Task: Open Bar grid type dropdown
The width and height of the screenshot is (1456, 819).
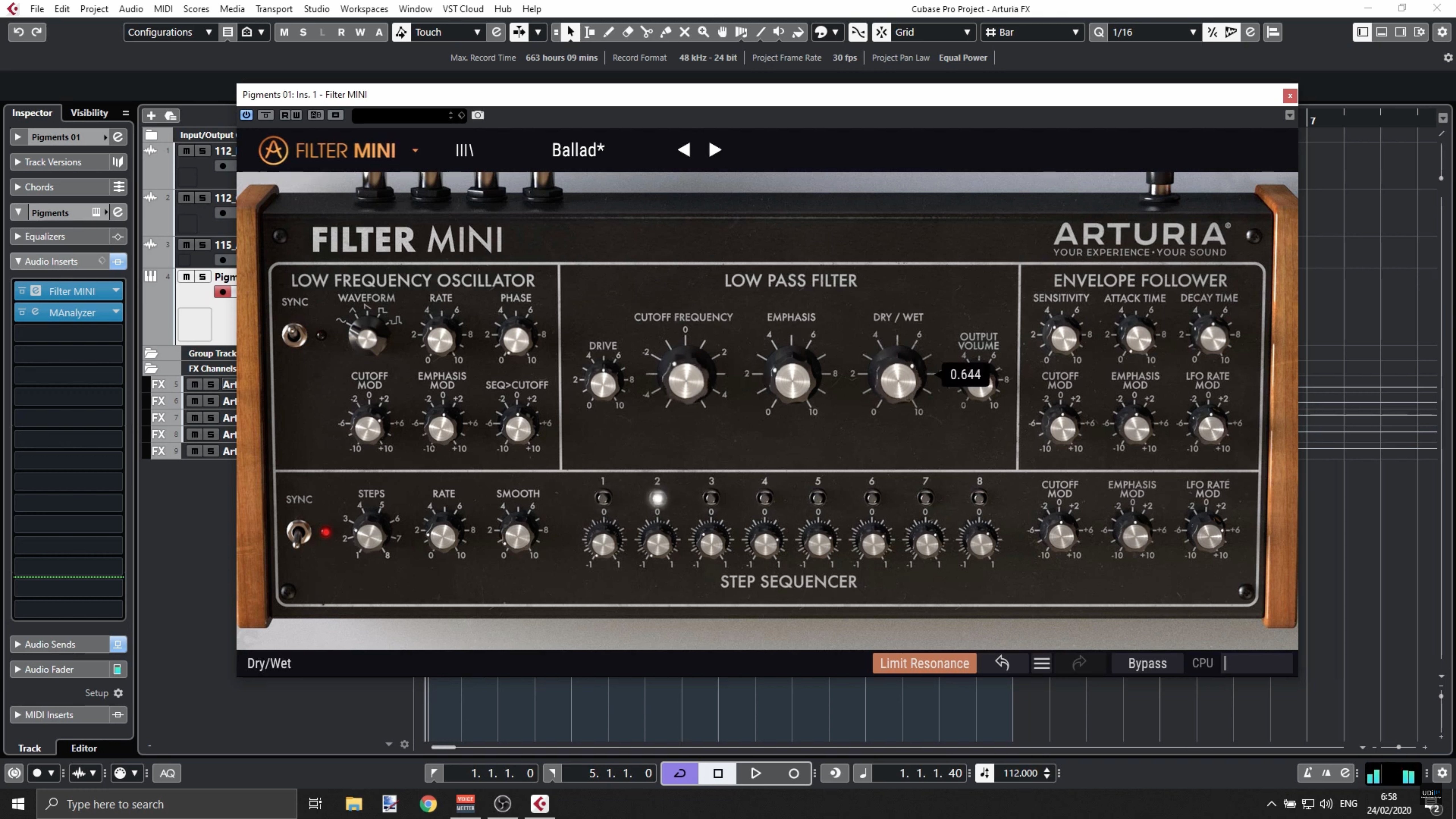Action: point(1032,32)
